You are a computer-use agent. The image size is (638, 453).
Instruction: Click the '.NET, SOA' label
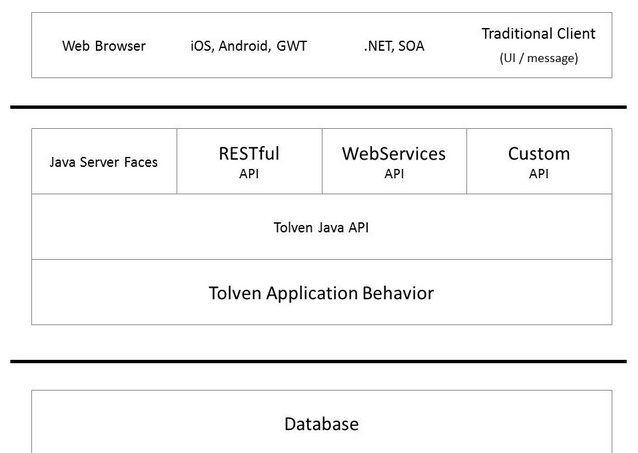[x=394, y=46]
